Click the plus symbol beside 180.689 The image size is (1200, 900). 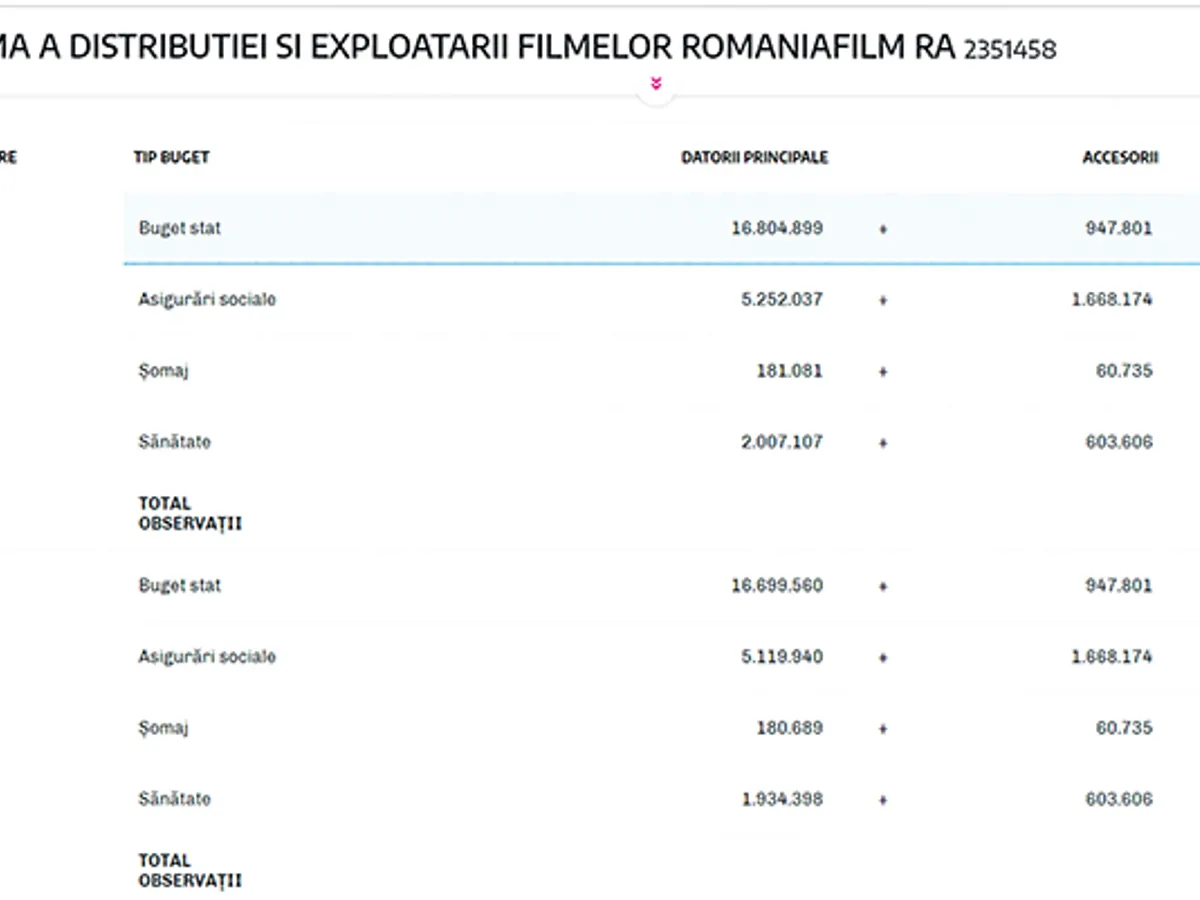click(882, 729)
